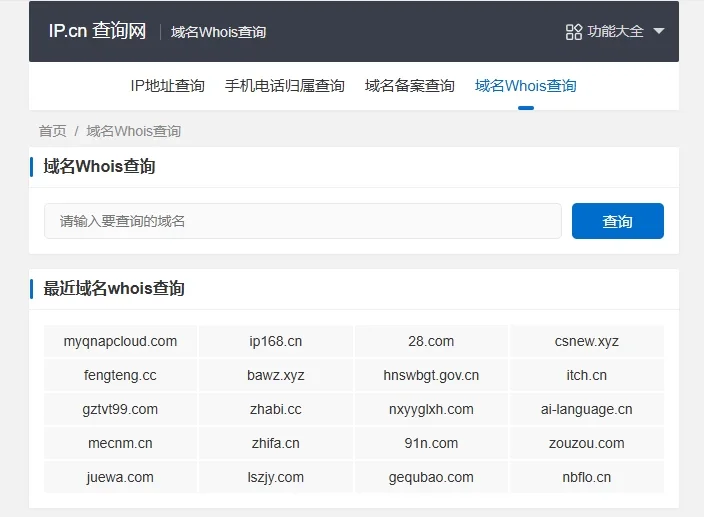The height and width of the screenshot is (517, 704).
Task: Choose the juewa.com recent domain
Action: pyautogui.click(x=120, y=478)
